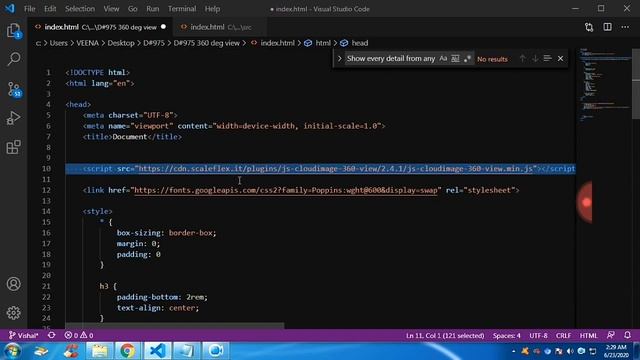Open the Search view in activity bar

coord(13,59)
